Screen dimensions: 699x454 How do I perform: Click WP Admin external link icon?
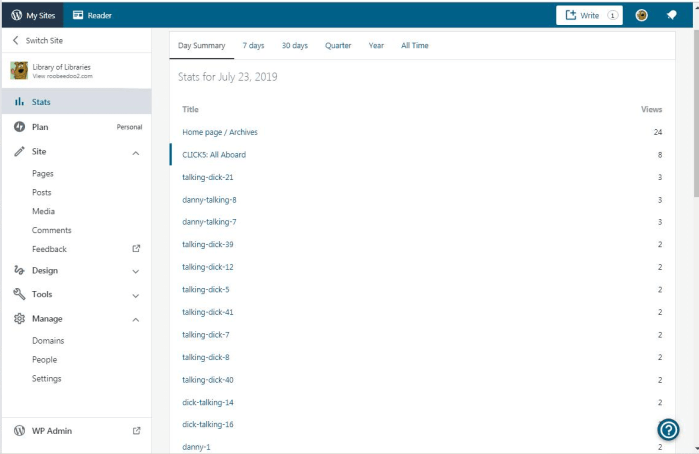[136, 430]
